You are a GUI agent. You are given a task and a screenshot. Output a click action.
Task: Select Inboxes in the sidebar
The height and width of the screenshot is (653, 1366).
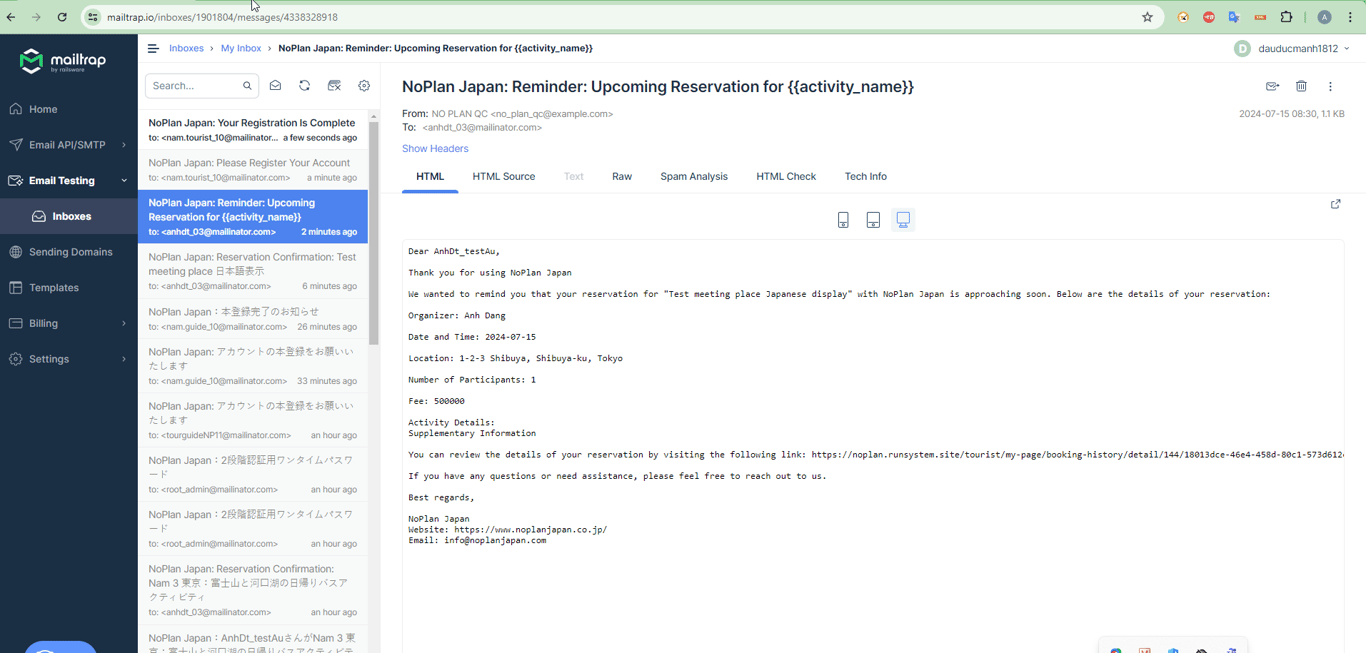69,216
